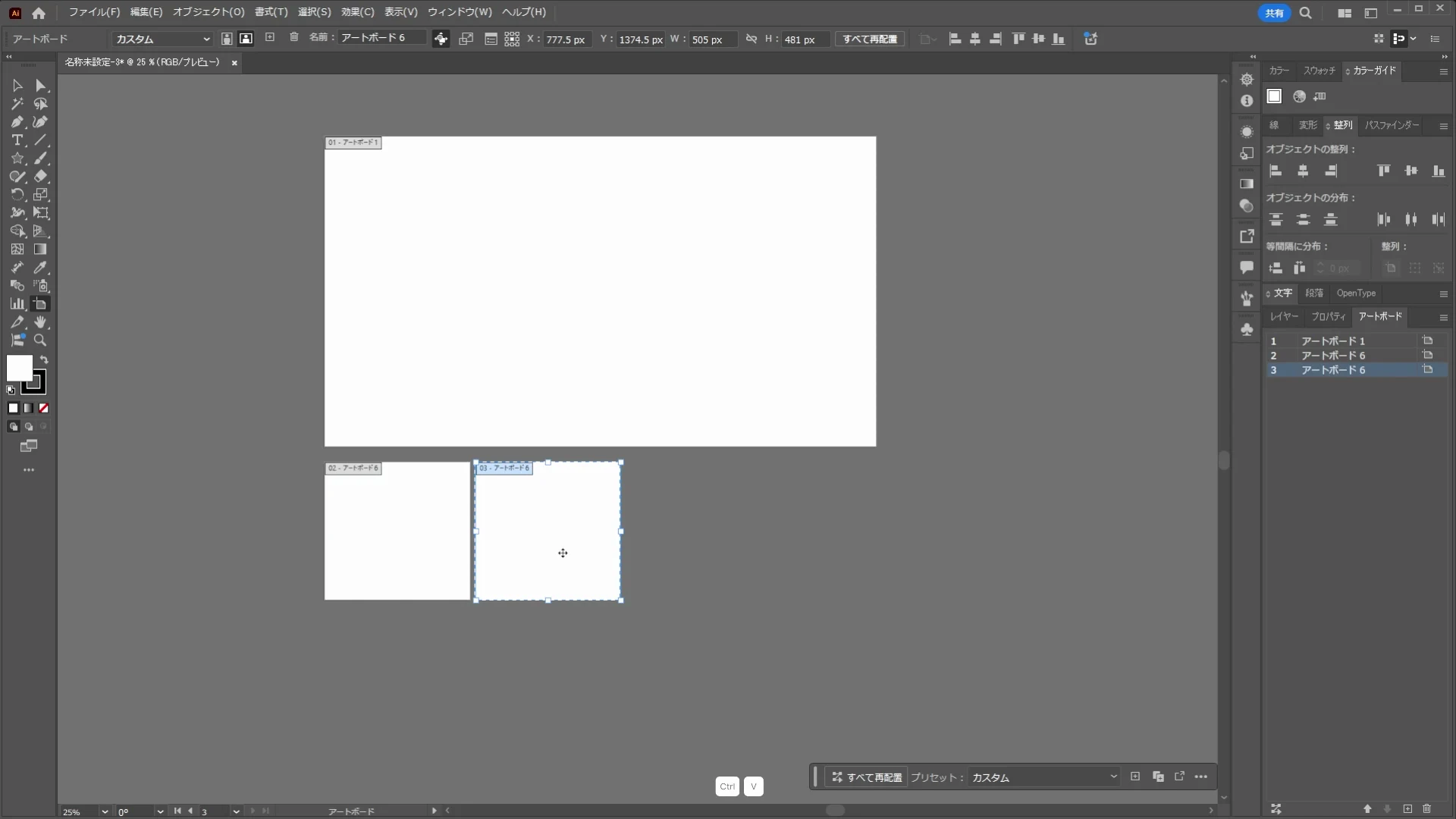Viewport: 1456px width, 819px height.
Task: Toggle constrain width and height proportions link
Action: tap(751, 39)
